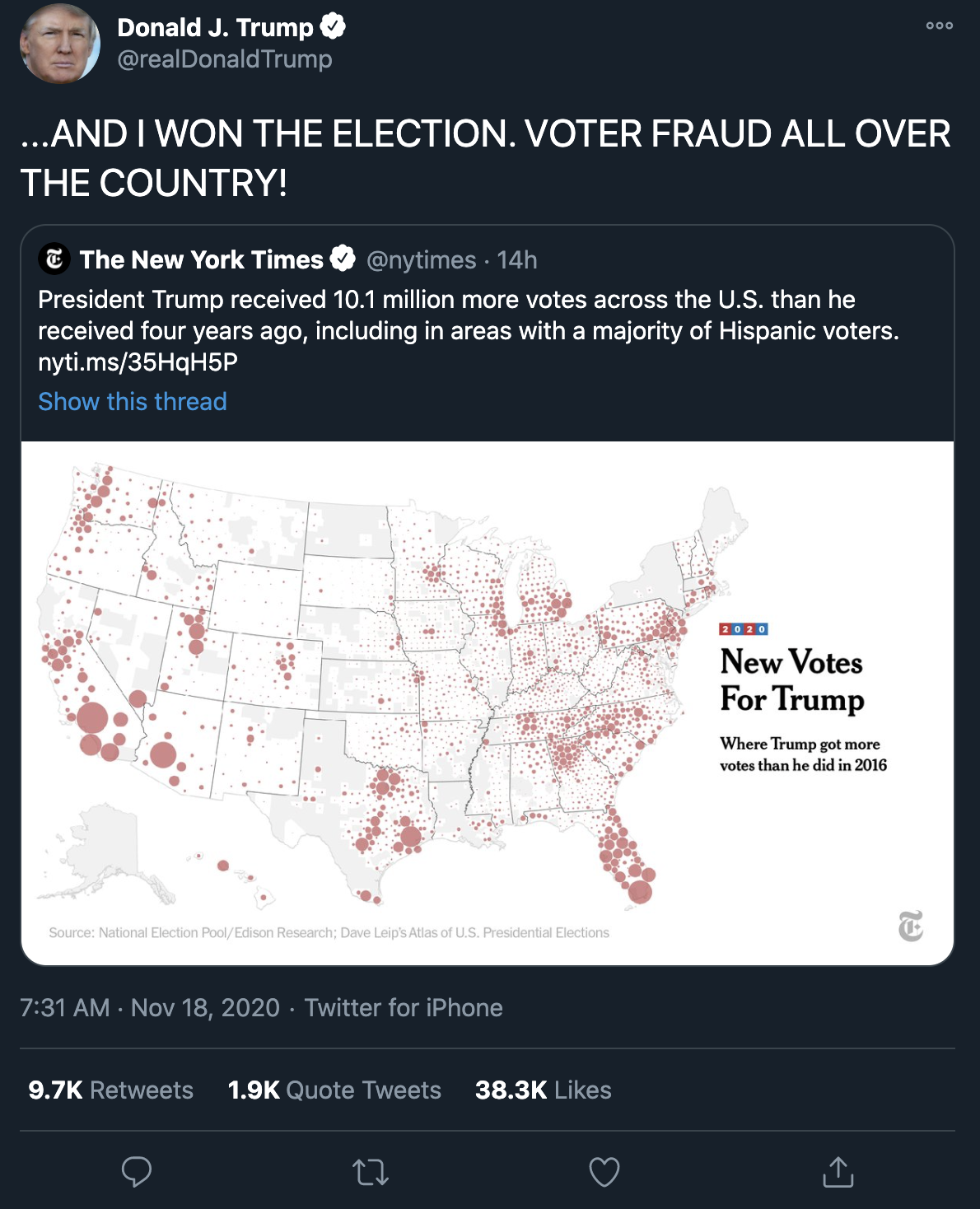
Task: Click the reply speech bubble icon
Action: click(x=137, y=1171)
